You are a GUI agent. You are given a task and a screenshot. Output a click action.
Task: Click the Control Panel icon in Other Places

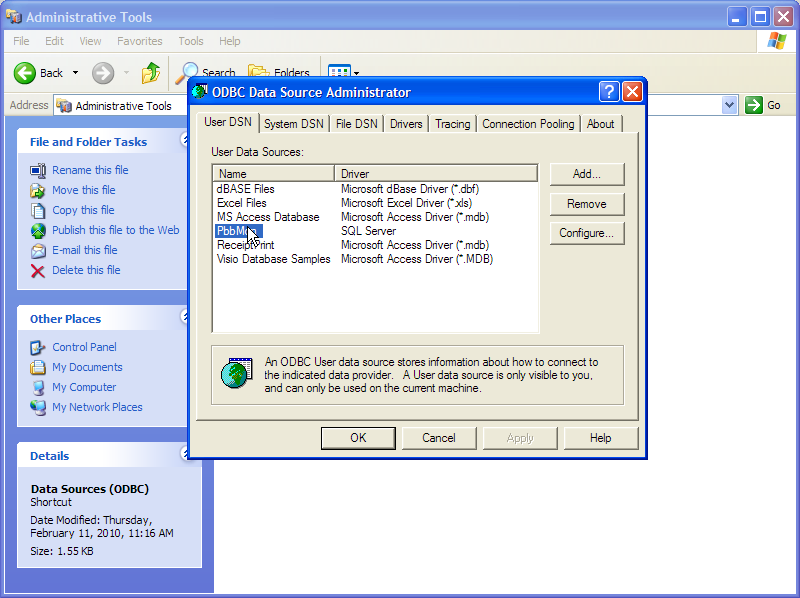[x=38, y=347]
